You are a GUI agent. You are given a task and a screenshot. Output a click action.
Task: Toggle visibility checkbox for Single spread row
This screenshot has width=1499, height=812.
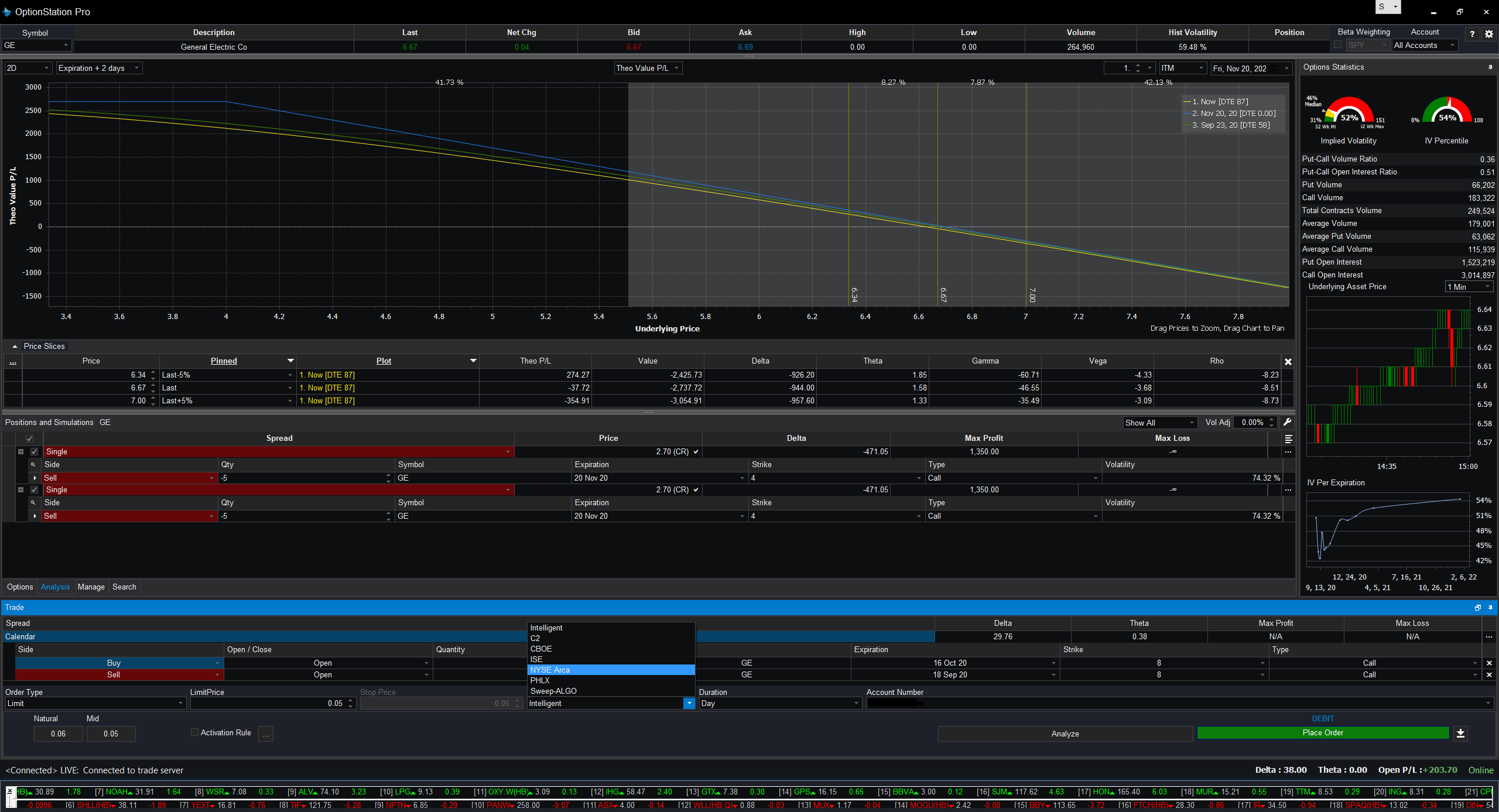[x=34, y=451]
